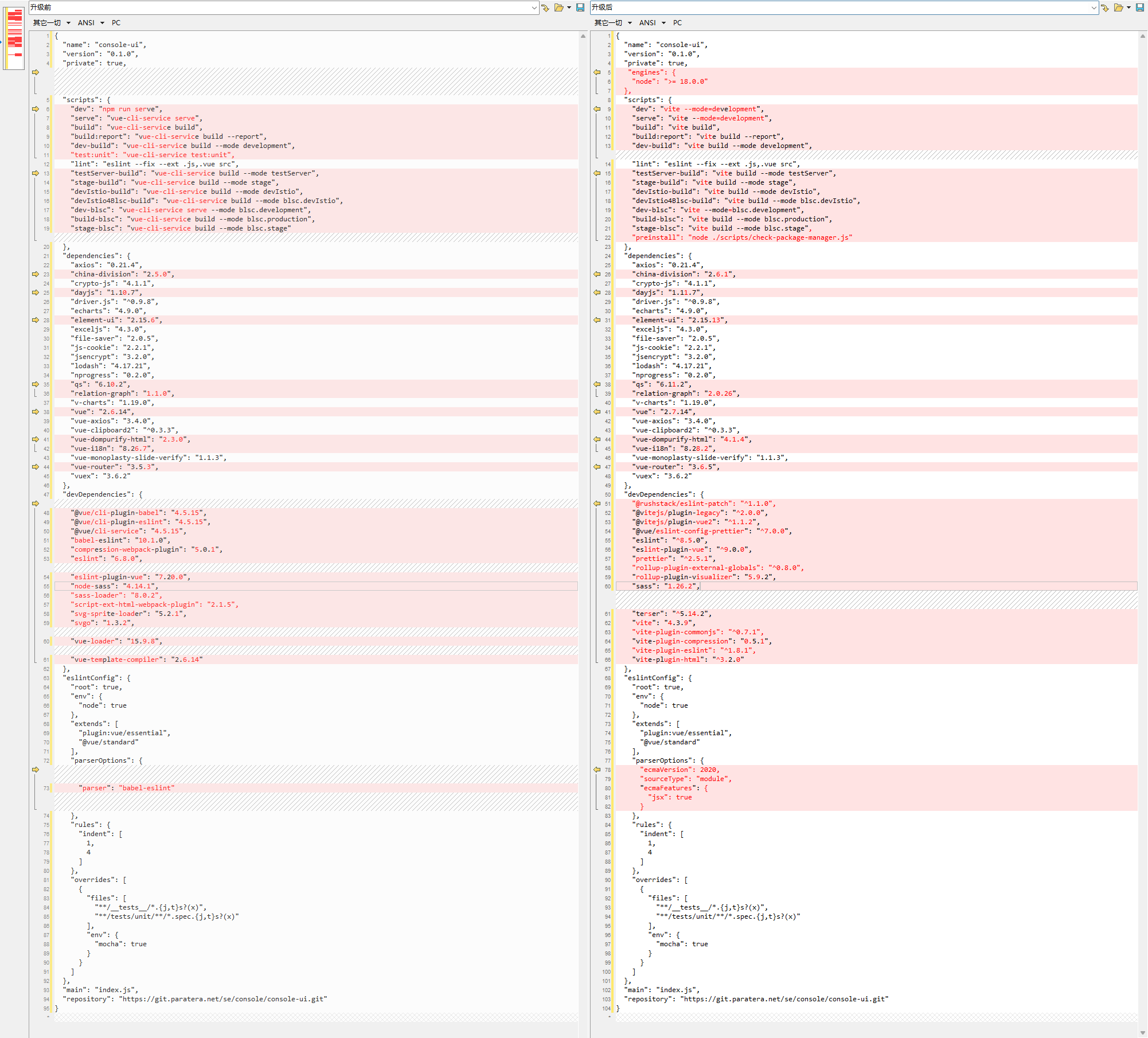Expand right open-folder button dropdown arrow

pyautogui.click(x=1129, y=7)
